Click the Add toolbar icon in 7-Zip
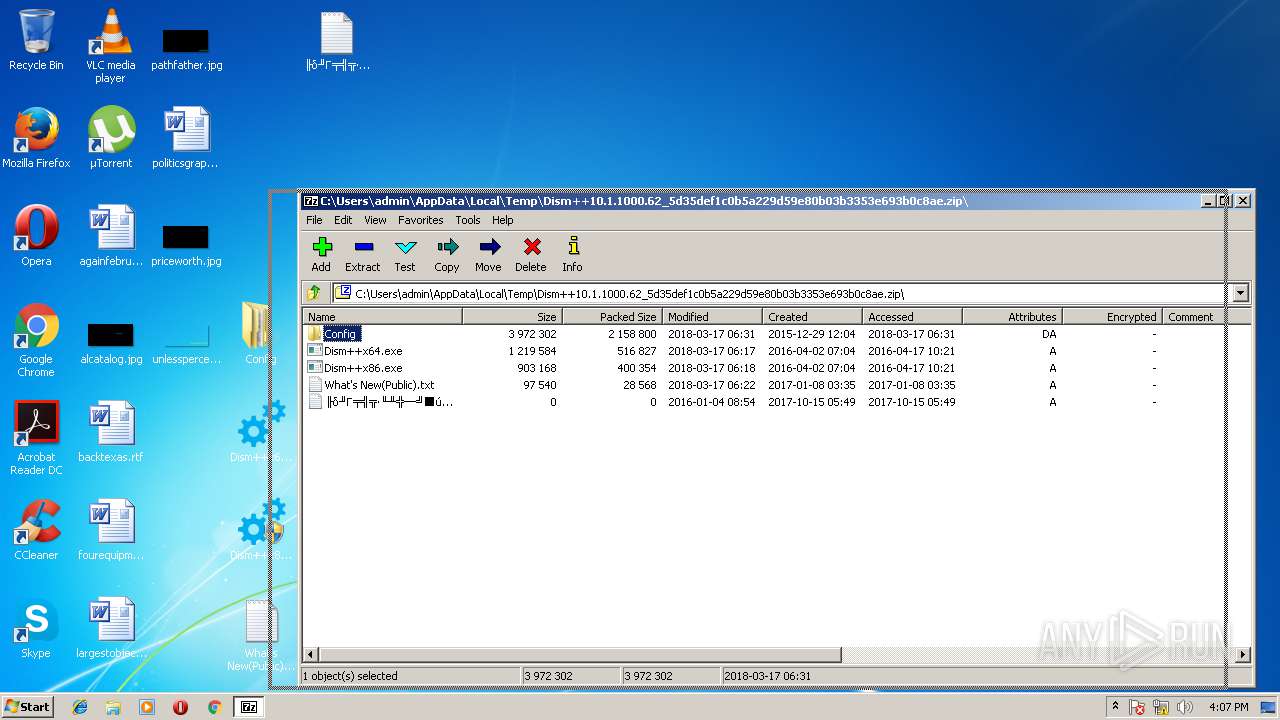This screenshot has height=720, width=1280. (321, 254)
